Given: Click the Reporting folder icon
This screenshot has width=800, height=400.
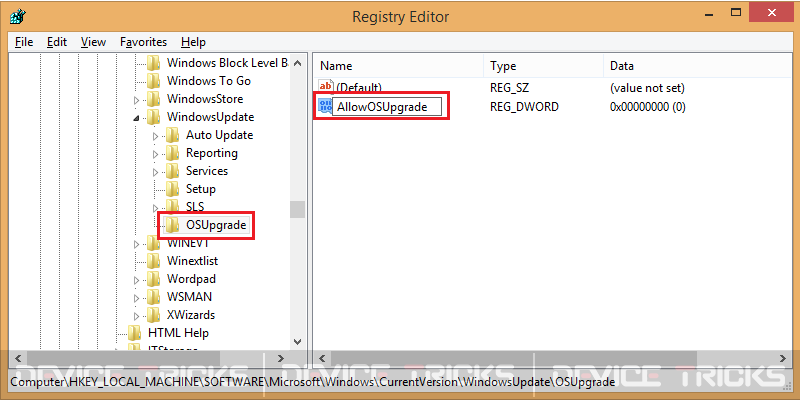Looking at the screenshot, I should click(172, 153).
